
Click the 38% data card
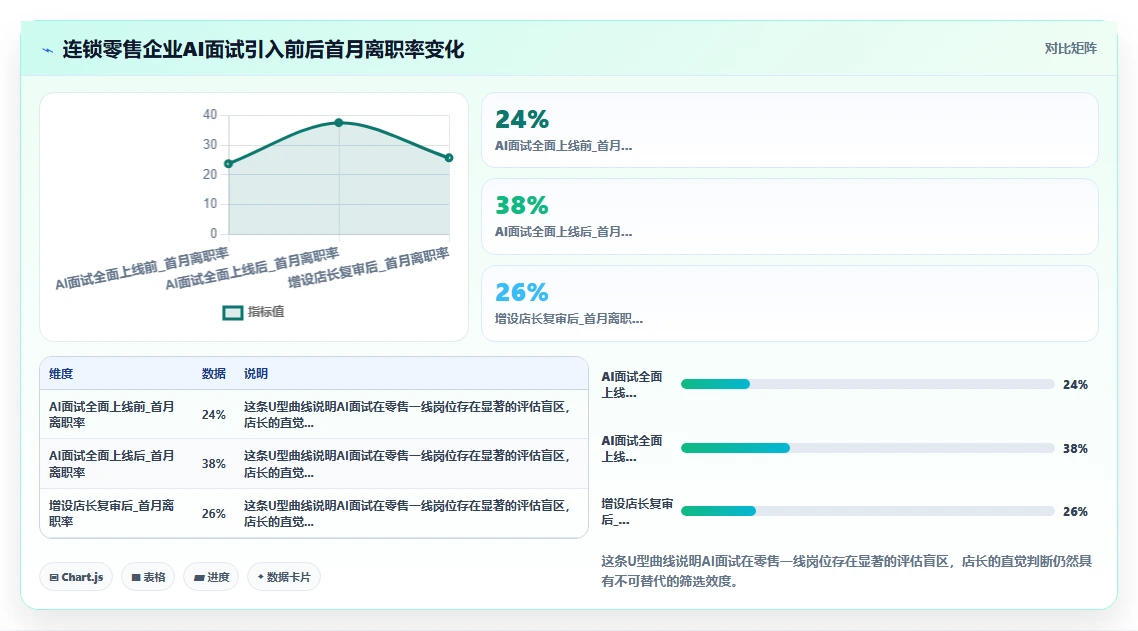tap(790, 216)
